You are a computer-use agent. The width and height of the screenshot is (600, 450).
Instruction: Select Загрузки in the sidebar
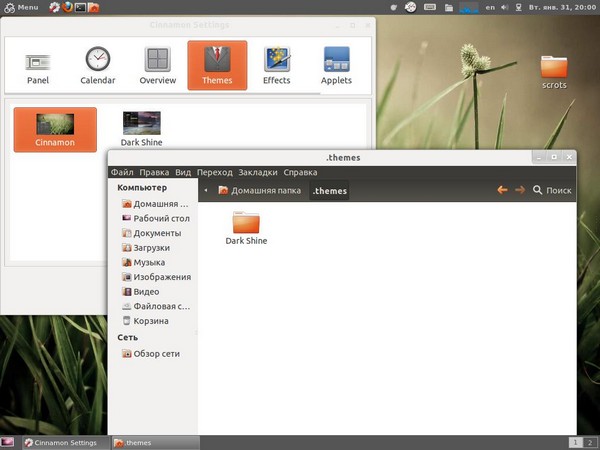click(151, 247)
